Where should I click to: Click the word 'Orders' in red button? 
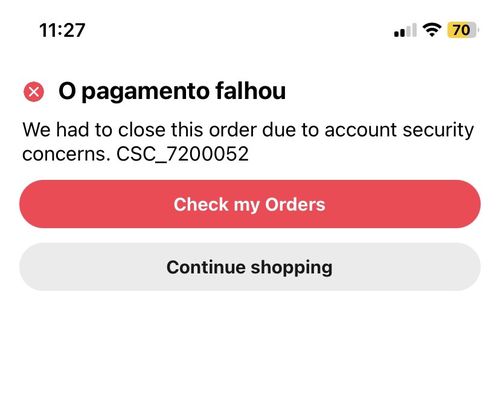tap(295, 204)
